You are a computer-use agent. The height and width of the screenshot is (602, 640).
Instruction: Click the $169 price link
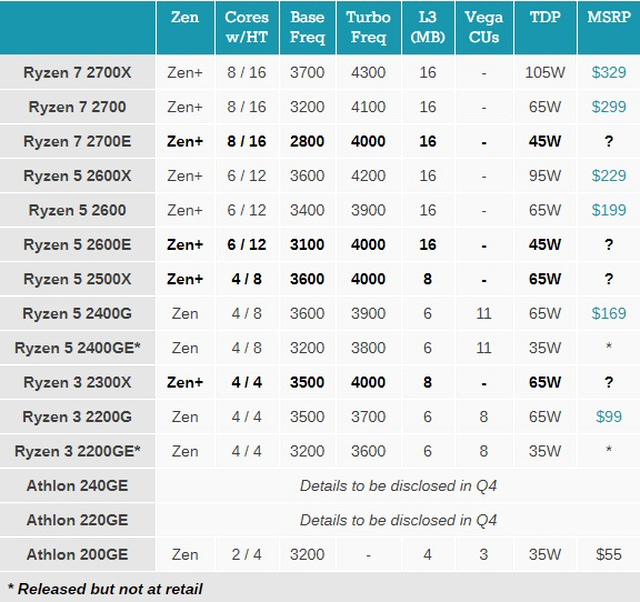609,313
